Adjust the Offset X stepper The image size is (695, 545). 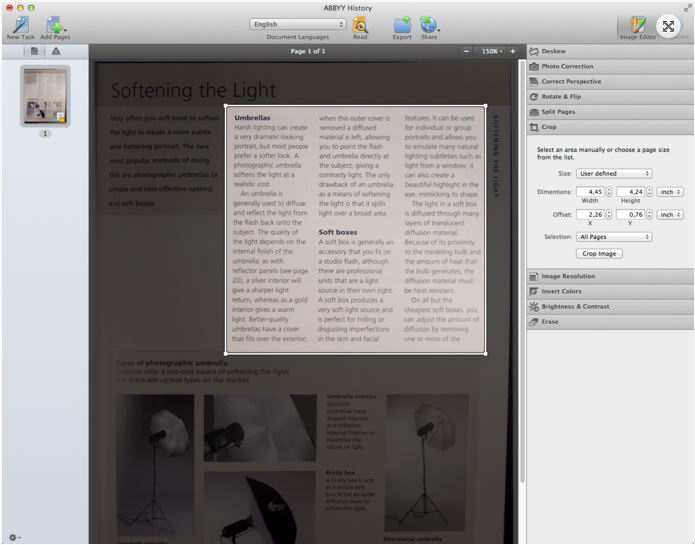(609, 214)
